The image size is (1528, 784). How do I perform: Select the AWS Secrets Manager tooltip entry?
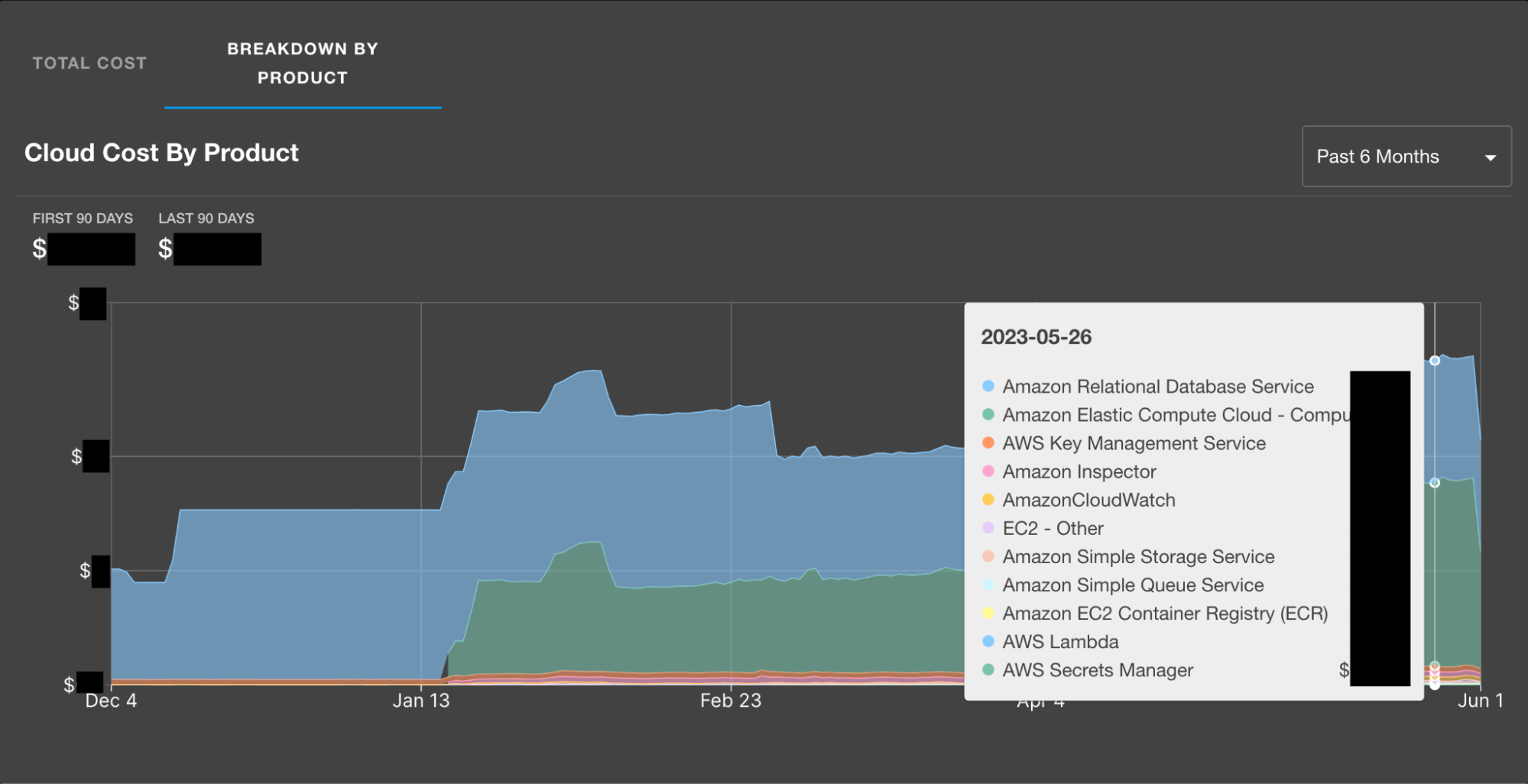1097,670
